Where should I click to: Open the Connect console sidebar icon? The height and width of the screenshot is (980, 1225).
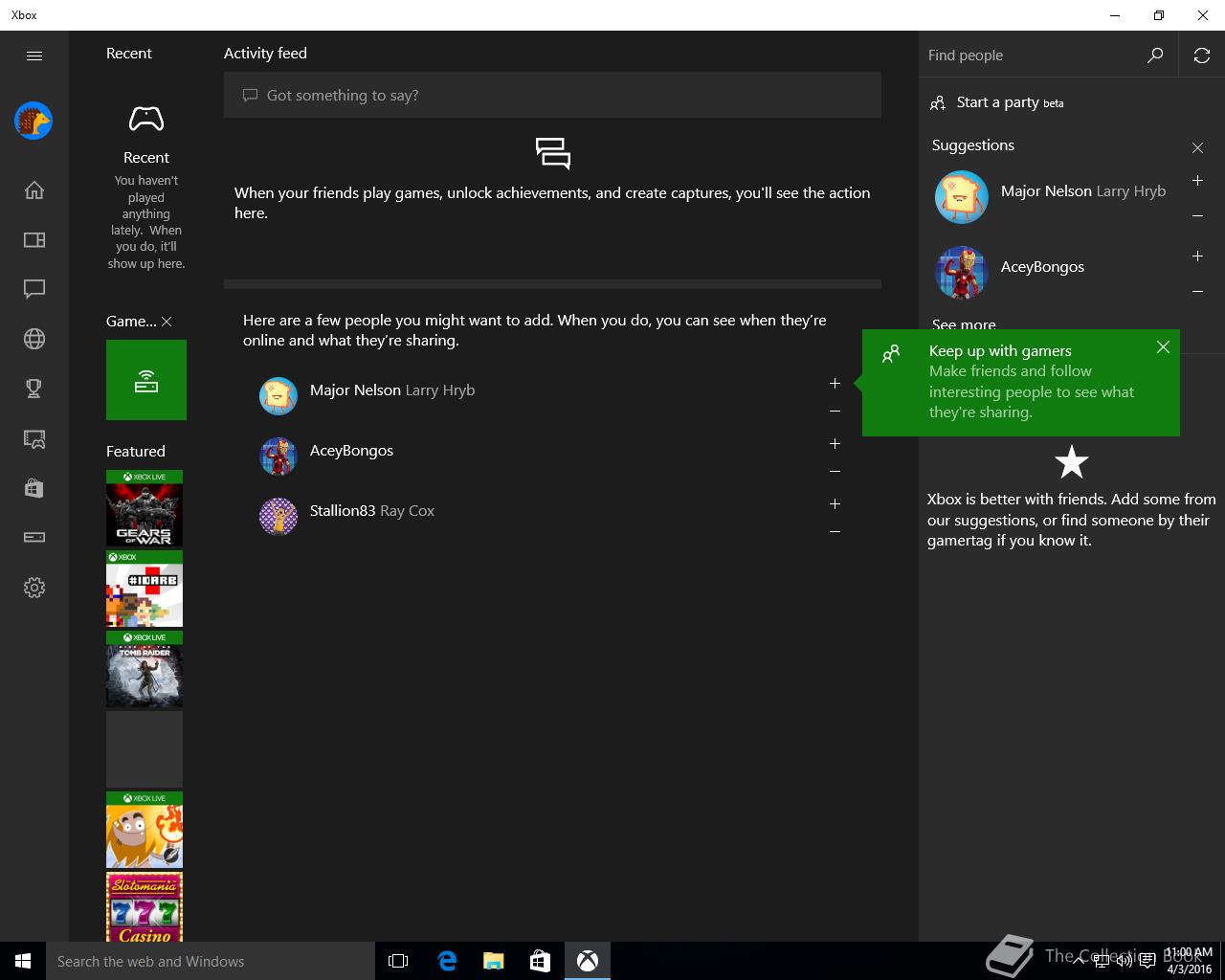tap(34, 538)
